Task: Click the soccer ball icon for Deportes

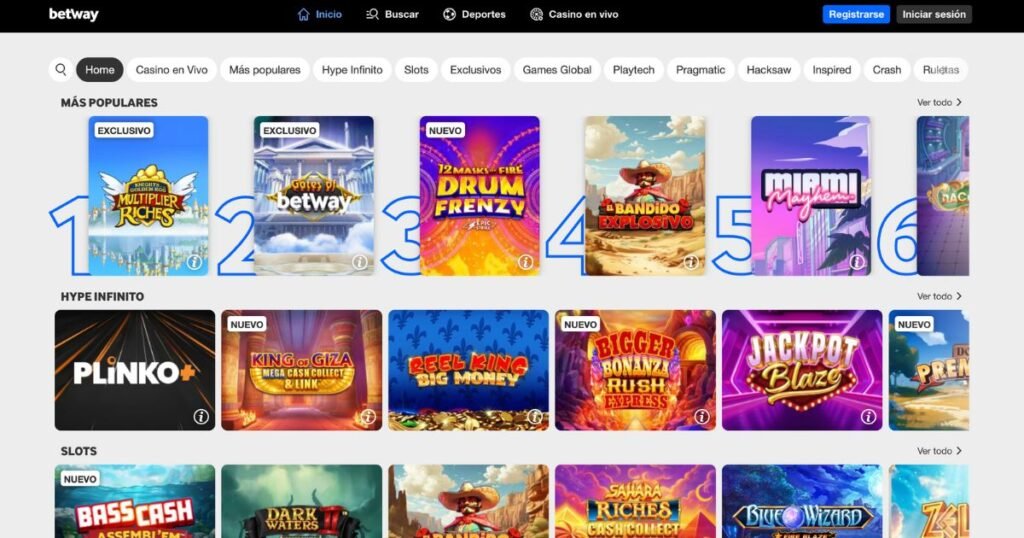Action: pos(449,14)
